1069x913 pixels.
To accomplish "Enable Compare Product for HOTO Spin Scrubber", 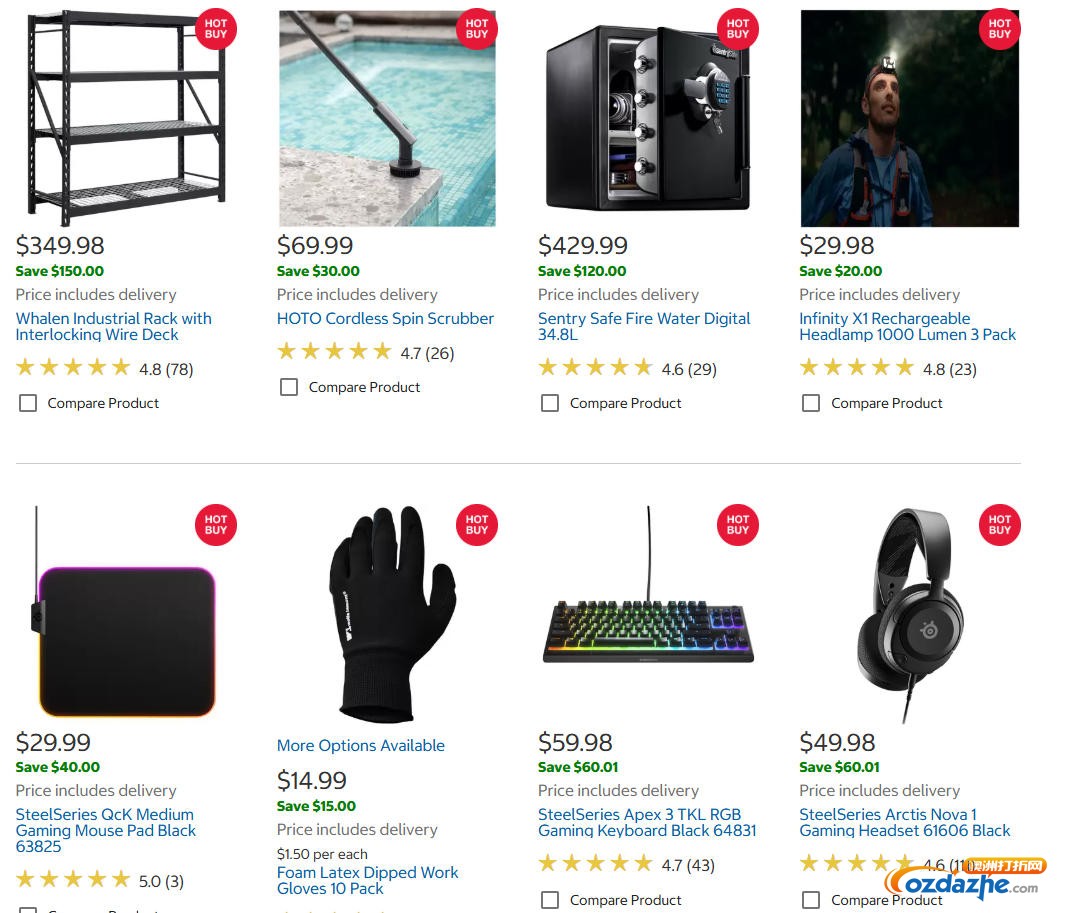I will (x=289, y=387).
